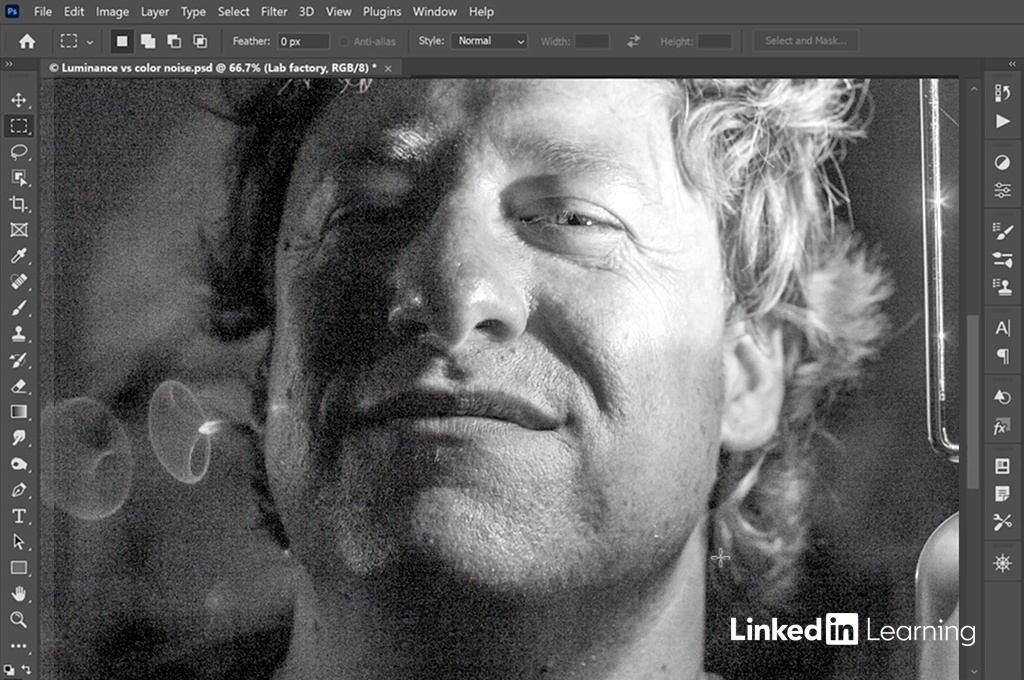Select the Horizontal Type tool
1024x680 pixels.
pyautogui.click(x=19, y=516)
